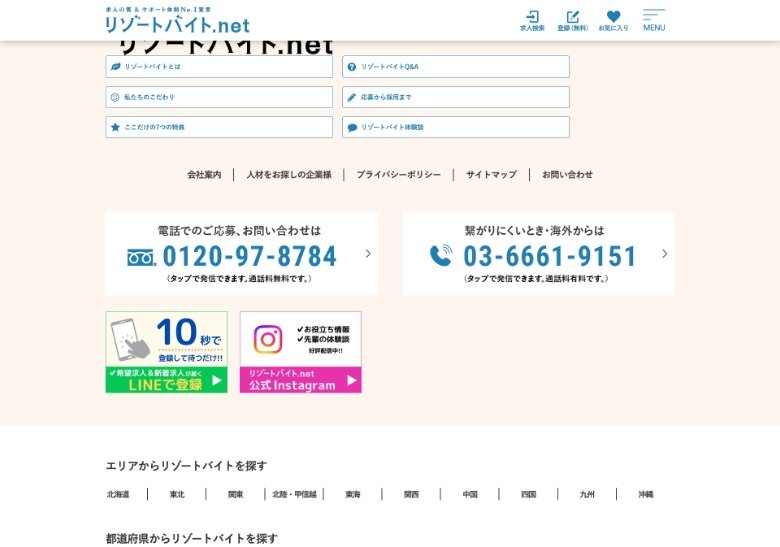Select the 四国 area link
This screenshot has width=780, height=547.
(x=528, y=494)
